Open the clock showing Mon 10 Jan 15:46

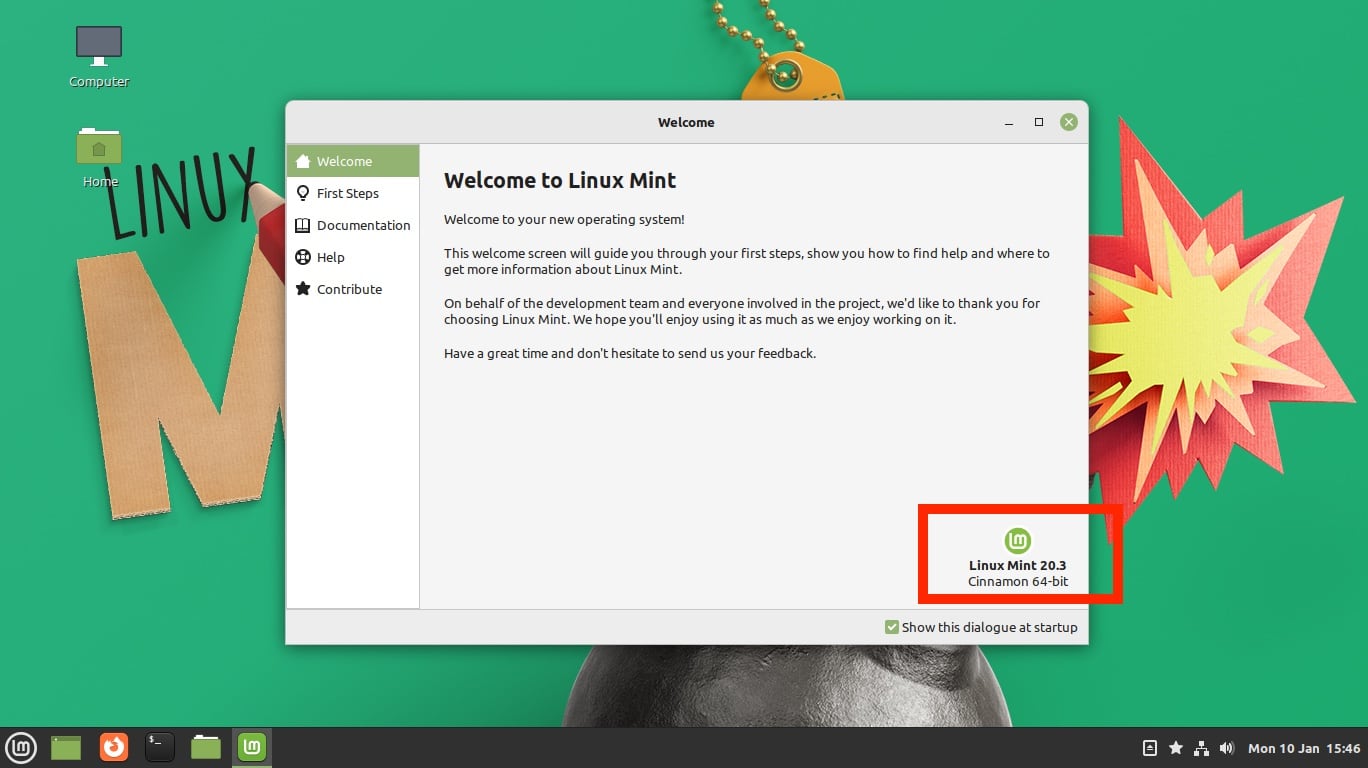[1304, 748]
